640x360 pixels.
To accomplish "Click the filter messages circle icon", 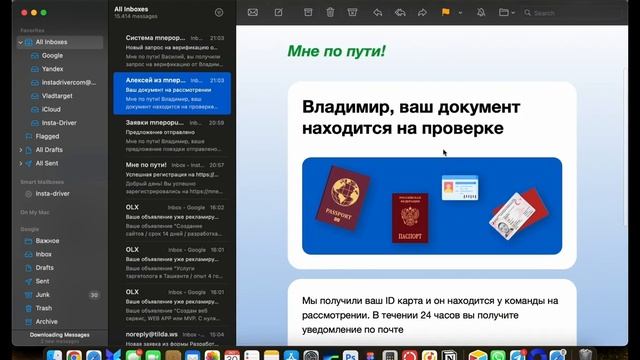I will click(x=219, y=13).
